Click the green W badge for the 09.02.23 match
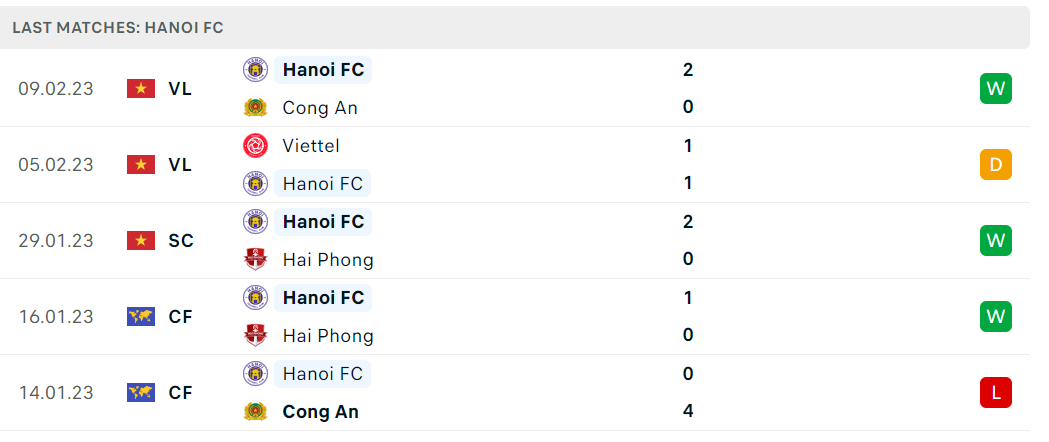1049x442 pixels. 995,88
